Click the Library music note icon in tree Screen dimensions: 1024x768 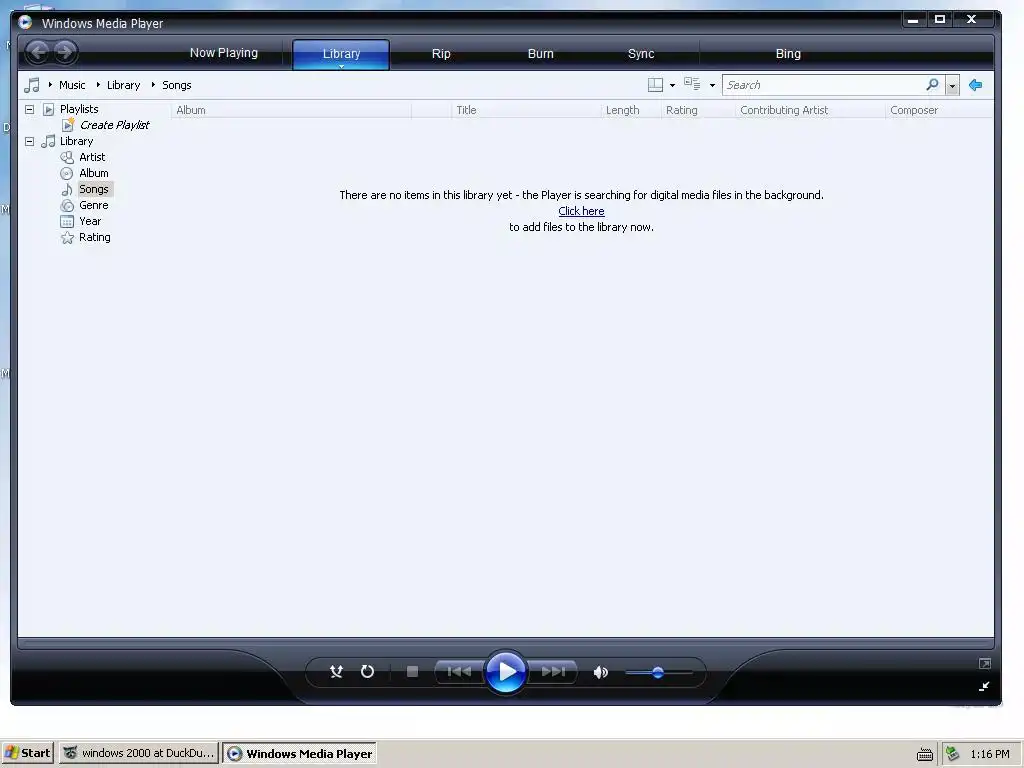point(48,141)
